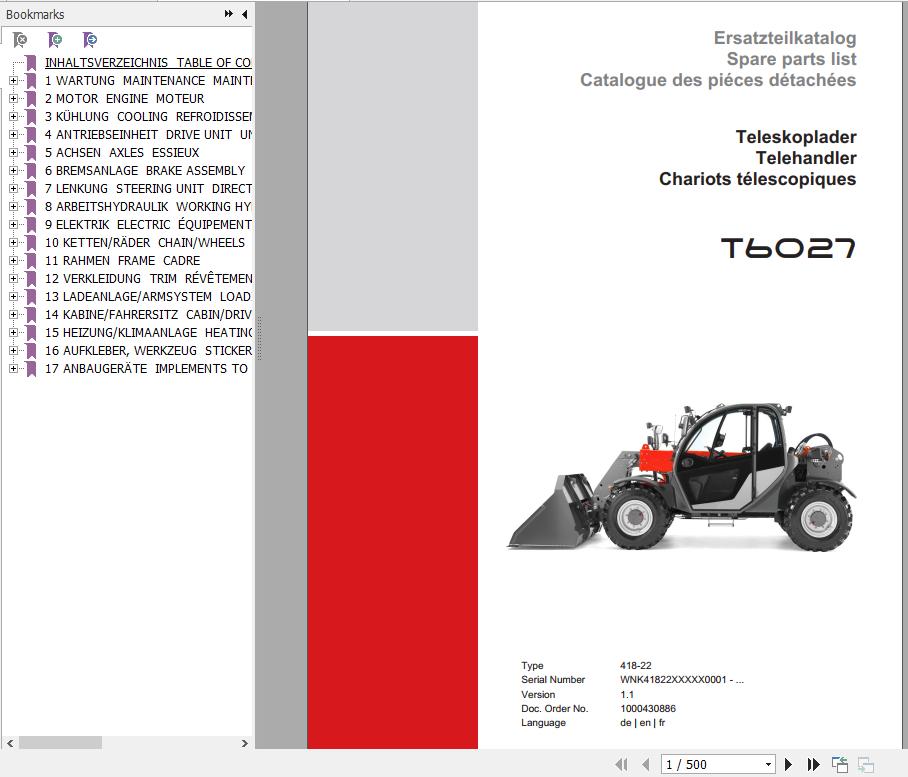Click the Language value de | en | fr
The width and height of the screenshot is (908, 777).
642,723
